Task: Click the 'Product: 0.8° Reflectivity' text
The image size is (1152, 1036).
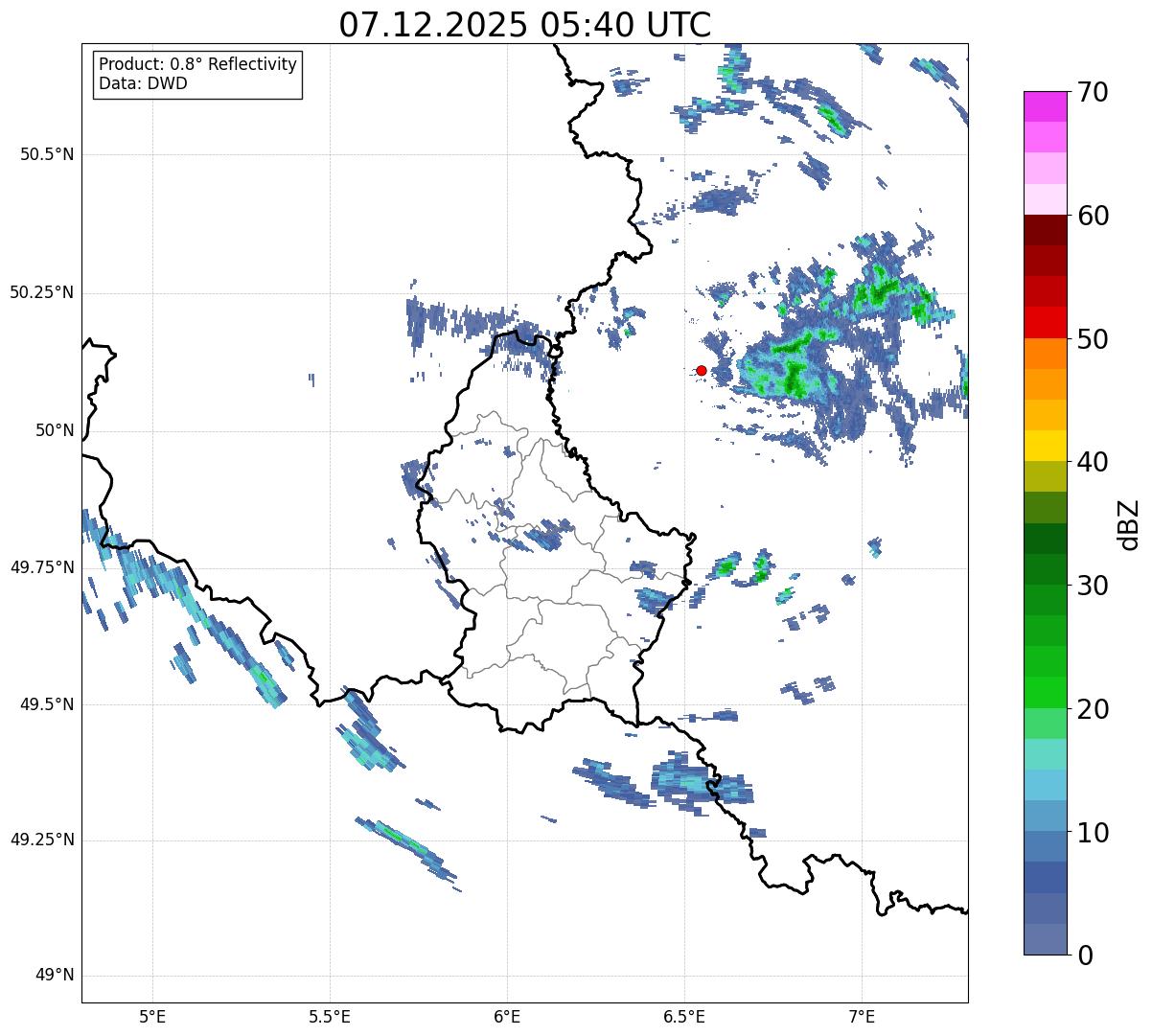Action: (x=198, y=64)
